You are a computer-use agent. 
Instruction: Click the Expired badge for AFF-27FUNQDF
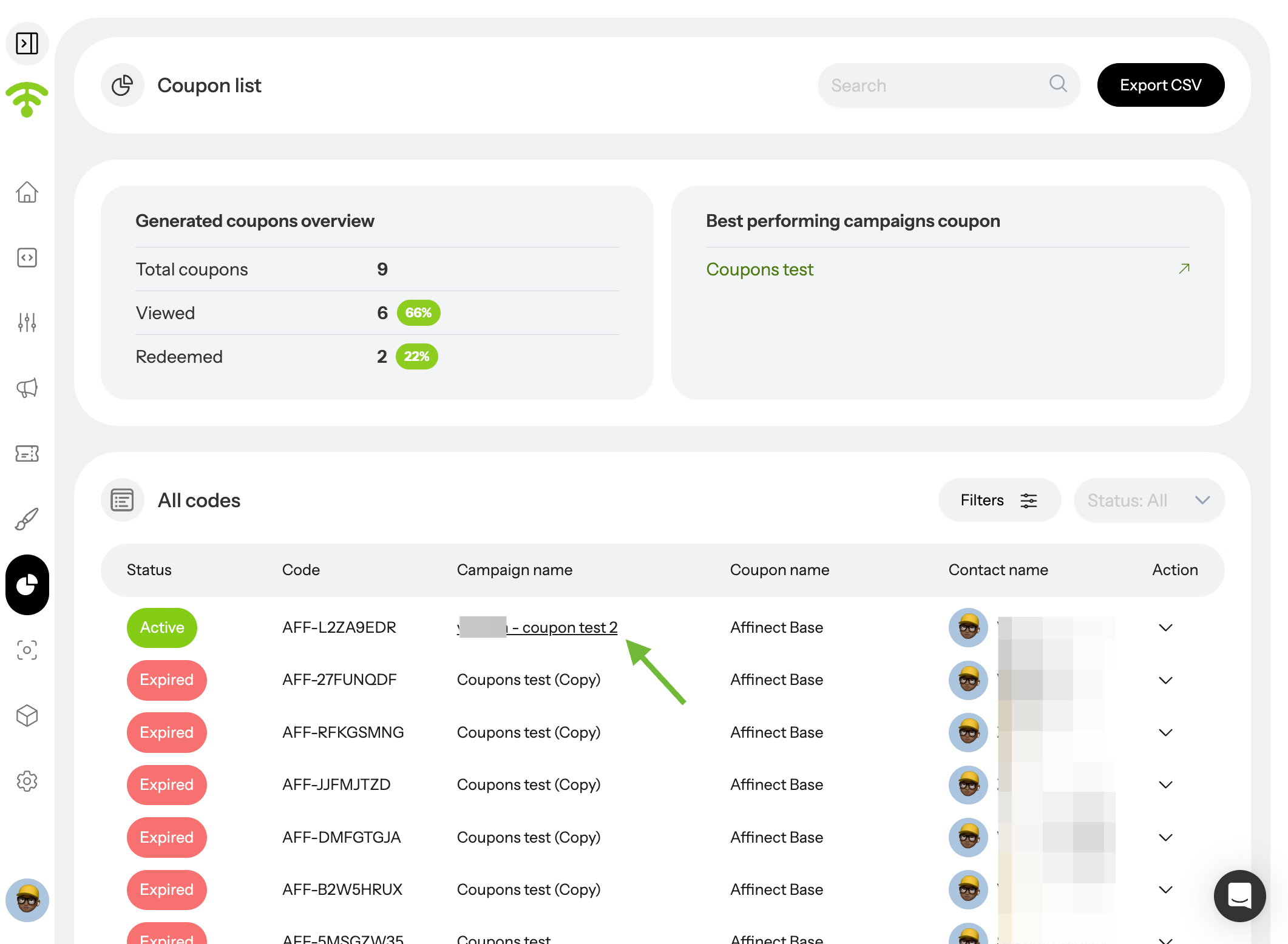coord(166,680)
